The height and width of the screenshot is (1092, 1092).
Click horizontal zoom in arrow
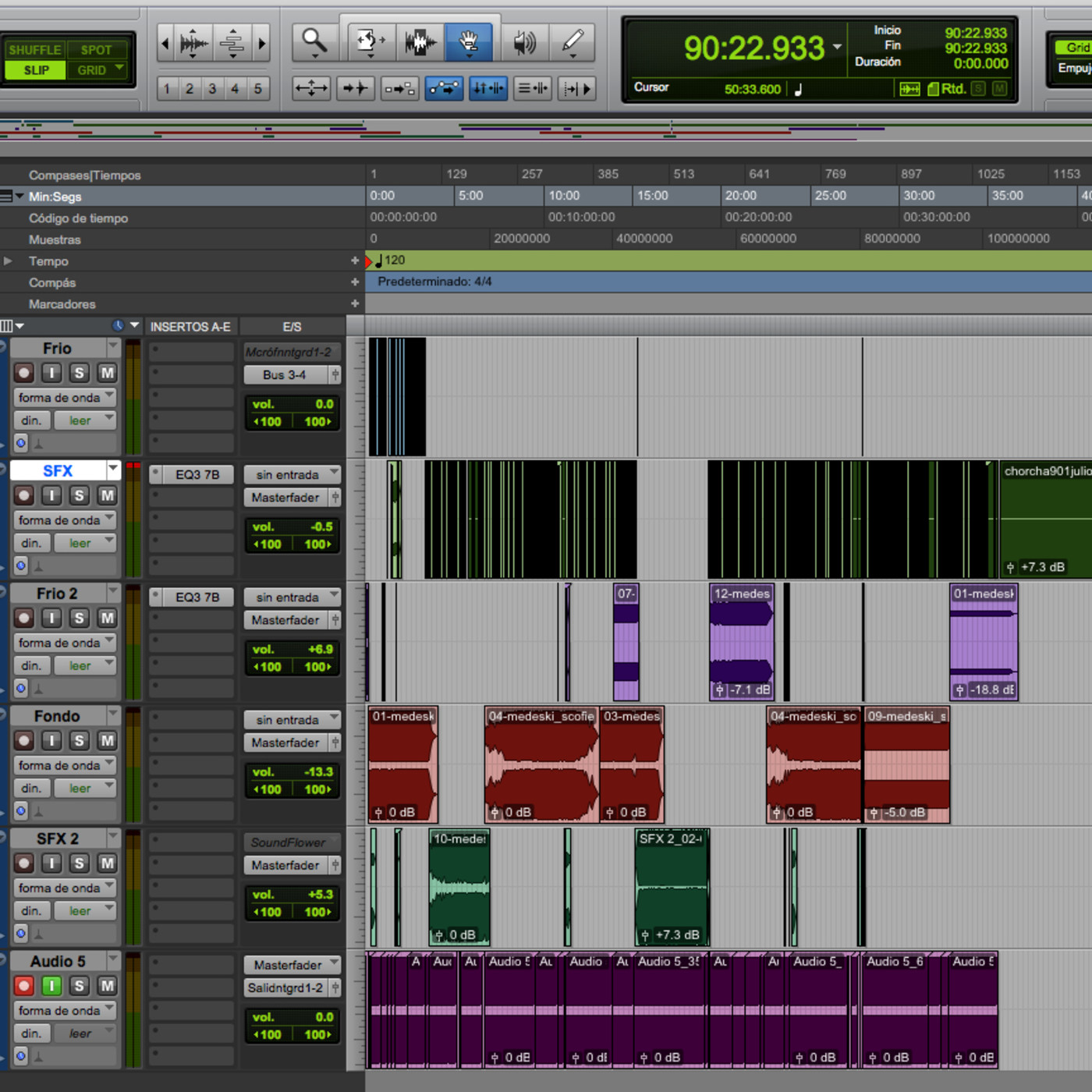[262, 43]
